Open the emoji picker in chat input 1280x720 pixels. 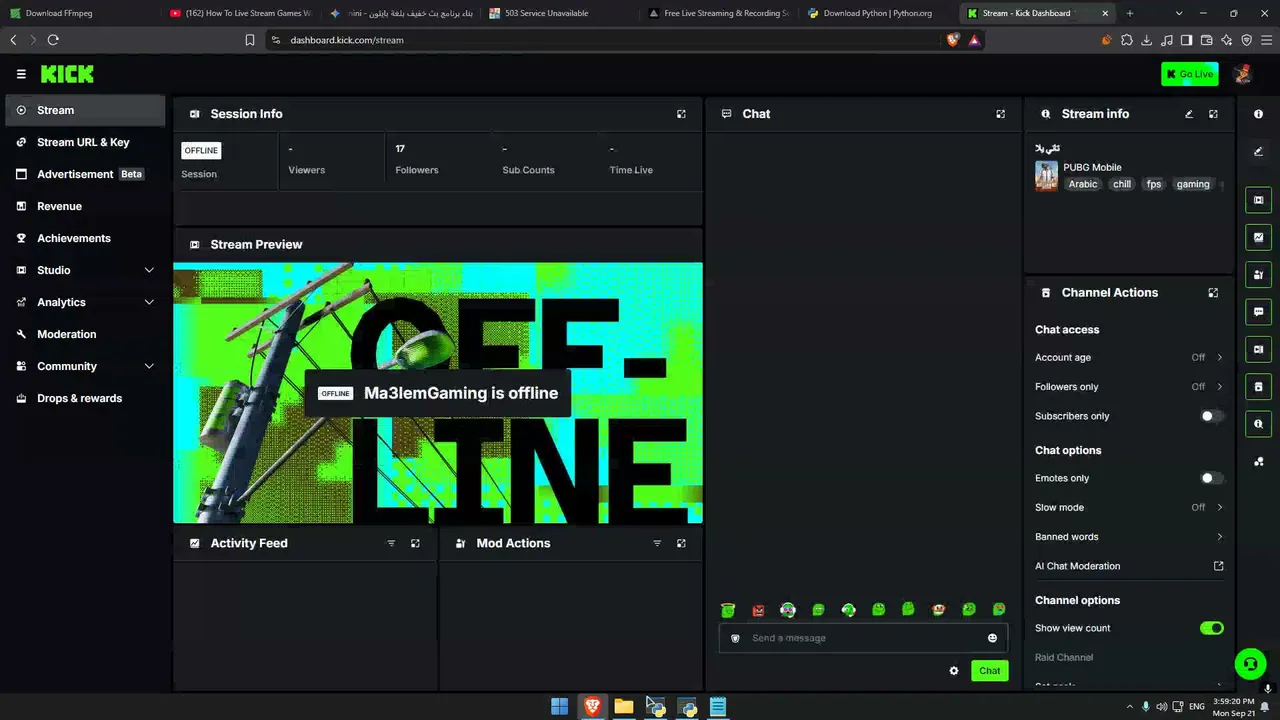992,638
